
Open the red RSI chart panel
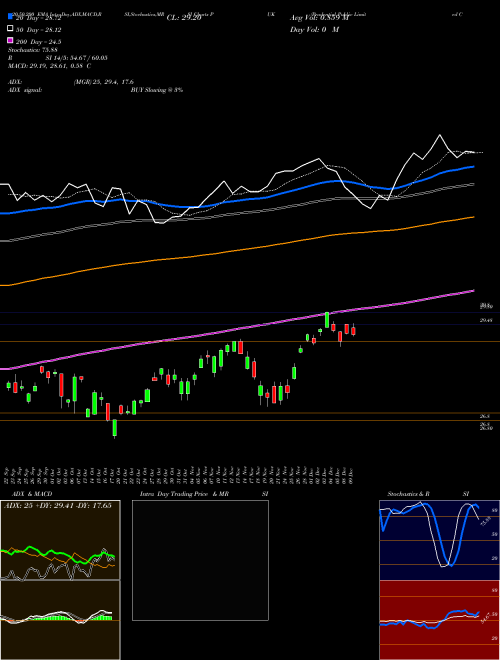pyautogui.click(x=439, y=620)
